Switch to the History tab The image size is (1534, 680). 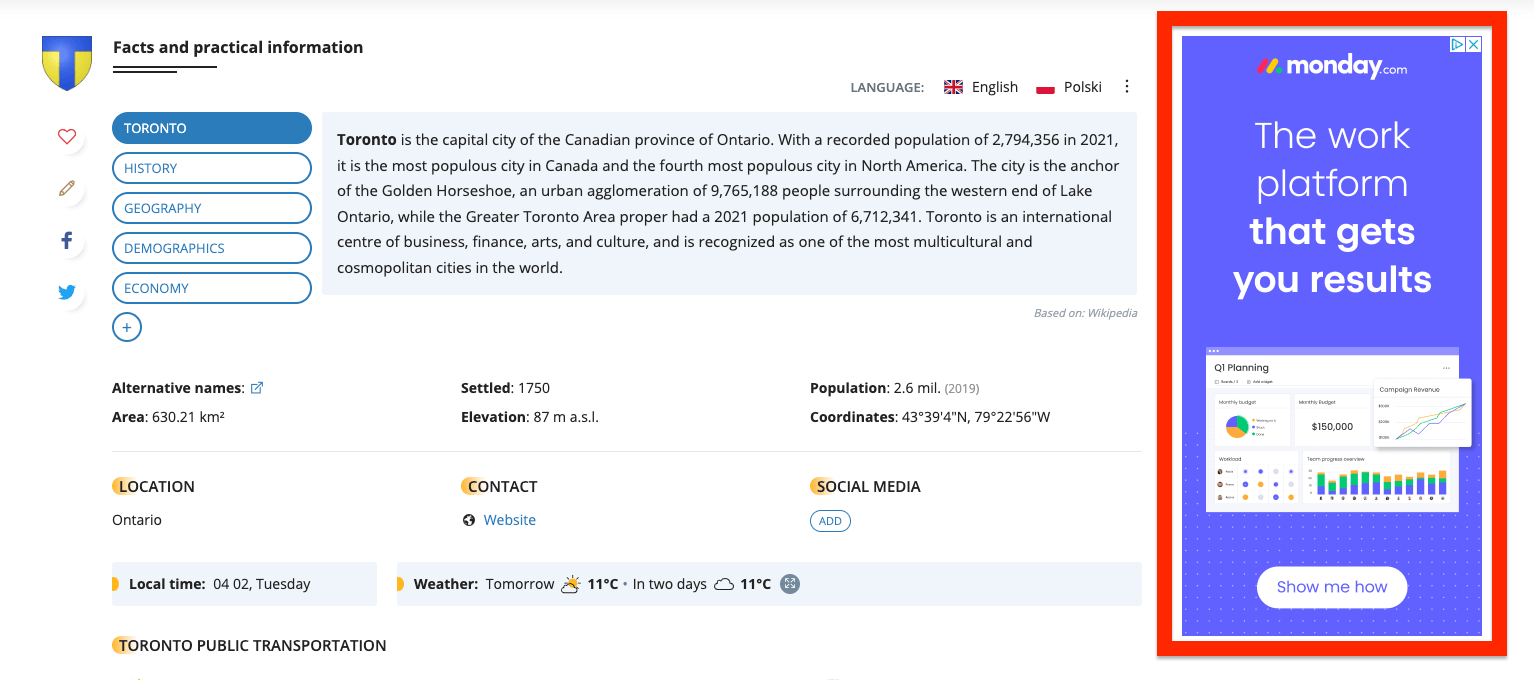(x=212, y=168)
